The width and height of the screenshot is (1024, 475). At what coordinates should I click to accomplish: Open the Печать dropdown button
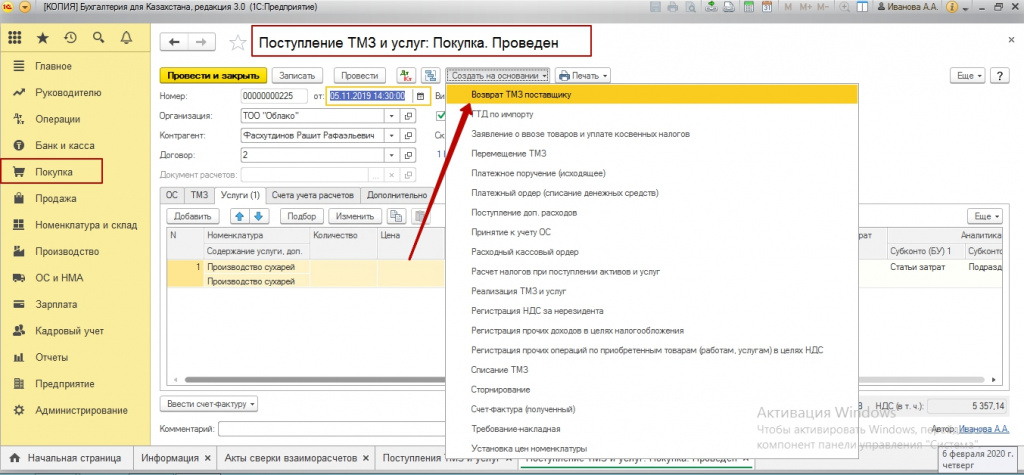click(583, 76)
